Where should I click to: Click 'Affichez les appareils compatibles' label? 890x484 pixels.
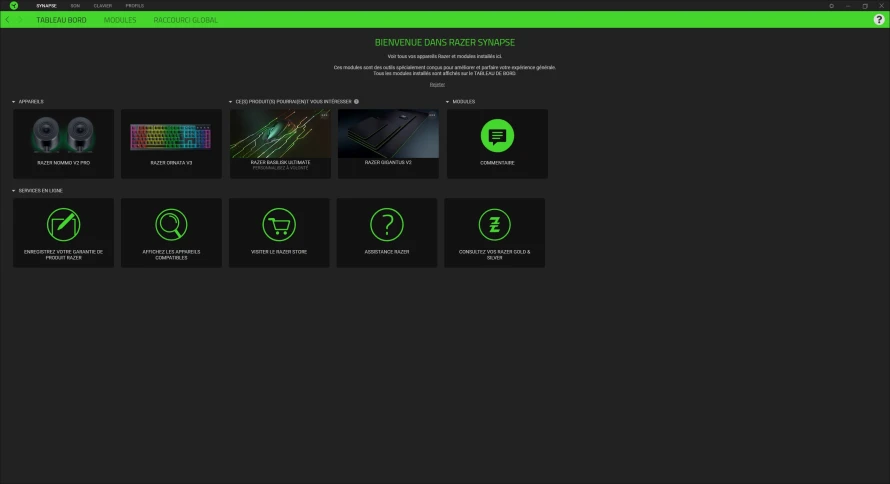pos(171,255)
